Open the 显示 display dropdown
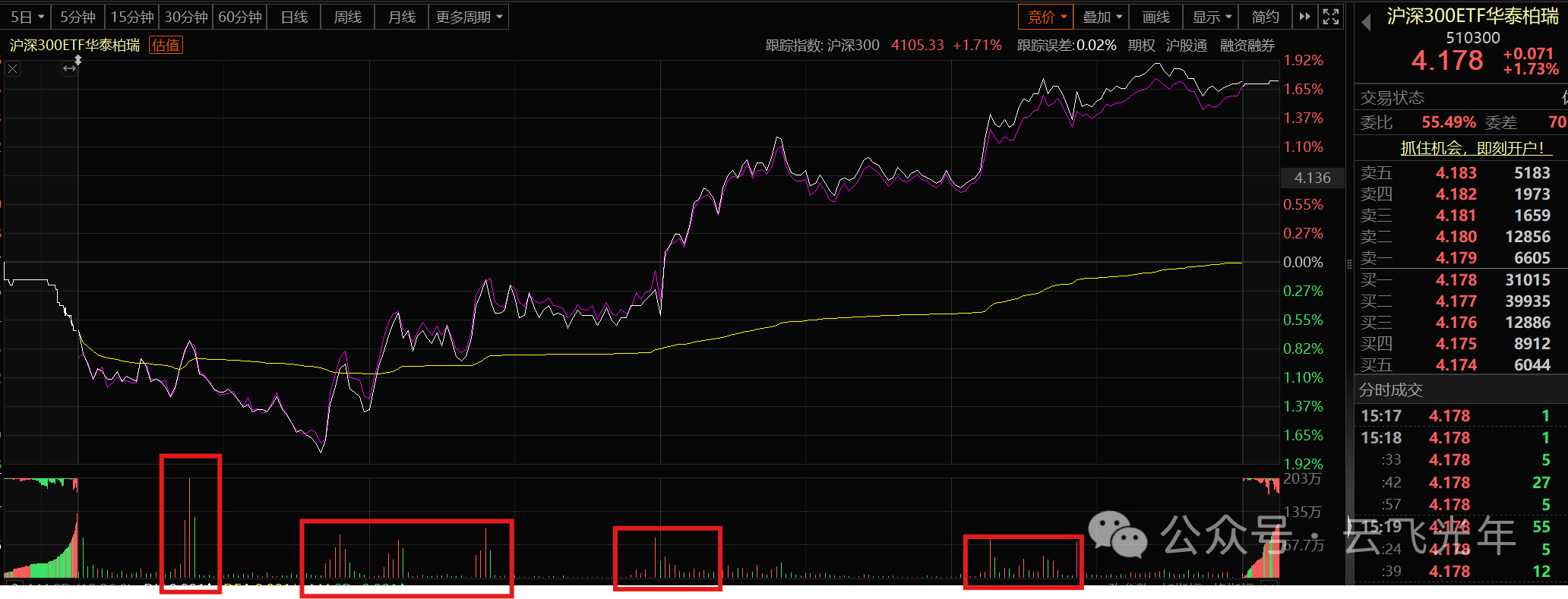 coord(1211,17)
